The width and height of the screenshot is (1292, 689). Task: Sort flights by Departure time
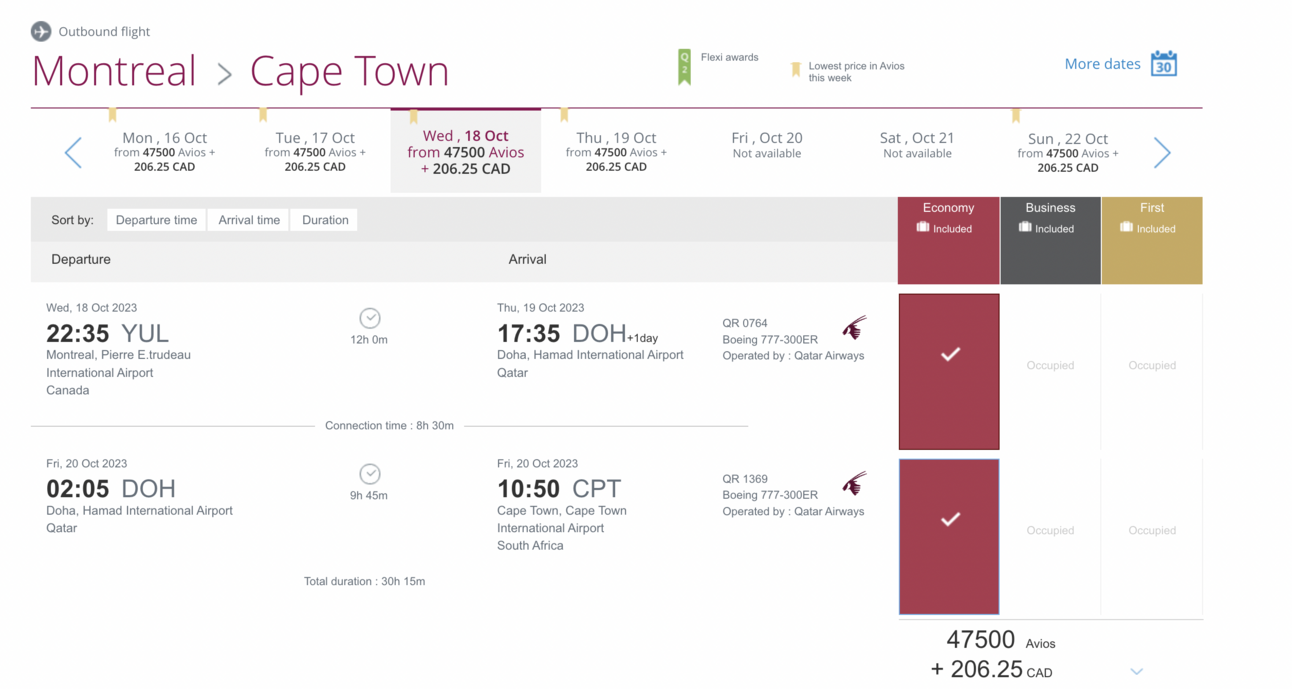pyautogui.click(x=156, y=220)
